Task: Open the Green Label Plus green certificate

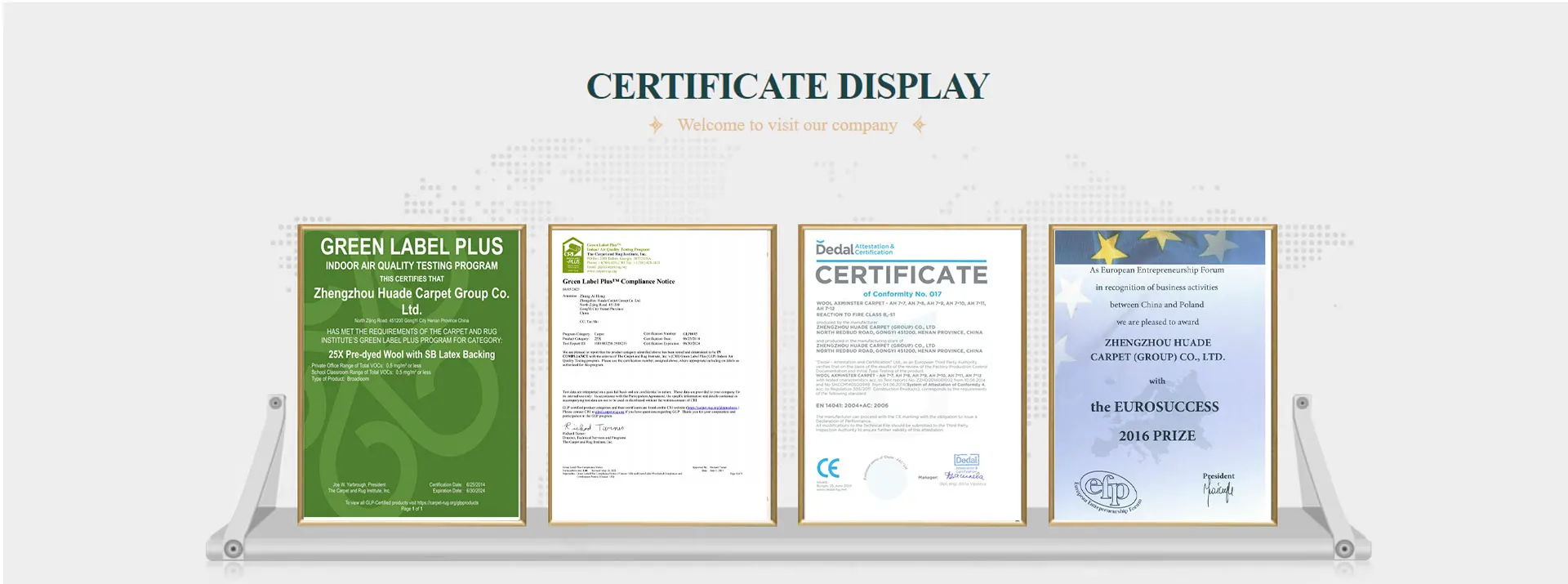Action: tap(412, 374)
